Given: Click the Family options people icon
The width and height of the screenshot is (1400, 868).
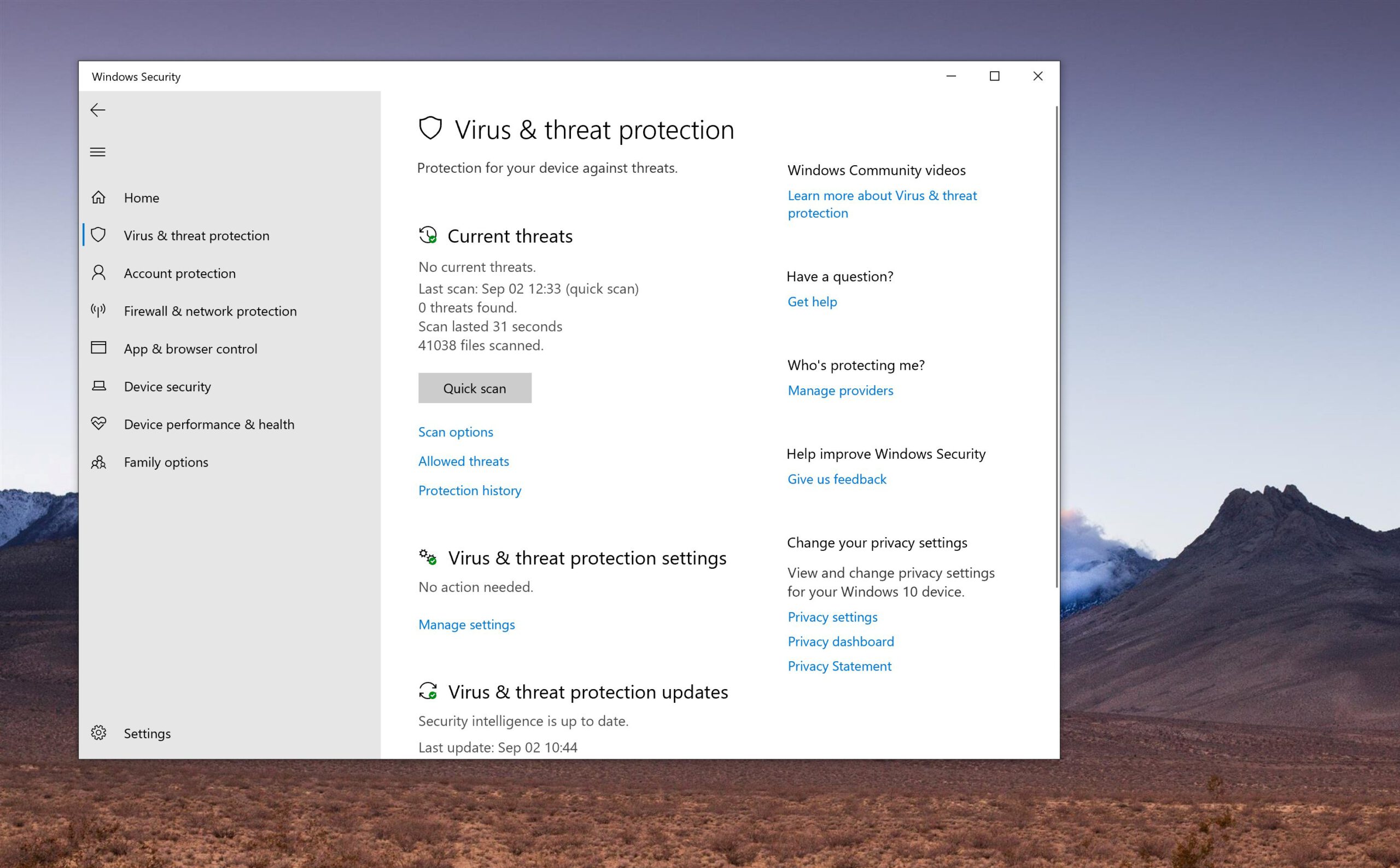Looking at the screenshot, I should [99, 462].
